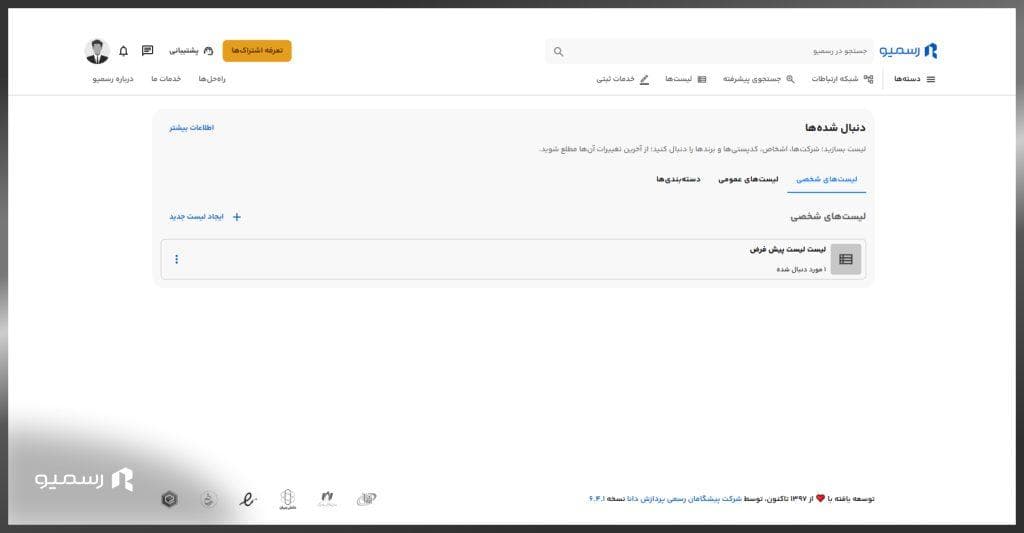Image resolution: width=1024 pixels, height=533 pixels.
Task: Switch to the دسته‌بندی‌ها tab
Action: coord(679,179)
